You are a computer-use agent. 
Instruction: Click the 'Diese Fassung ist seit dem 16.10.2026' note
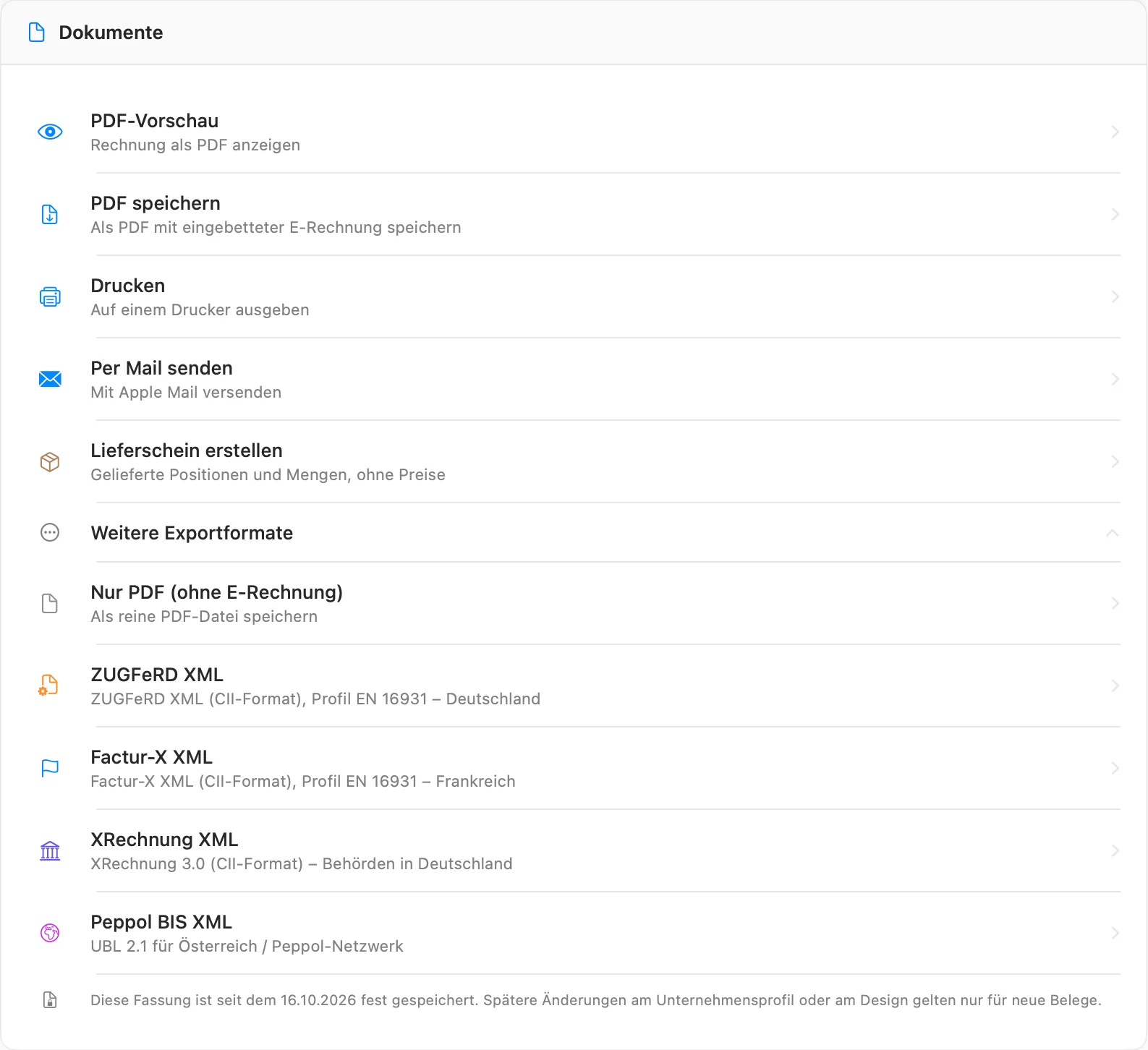(596, 1000)
